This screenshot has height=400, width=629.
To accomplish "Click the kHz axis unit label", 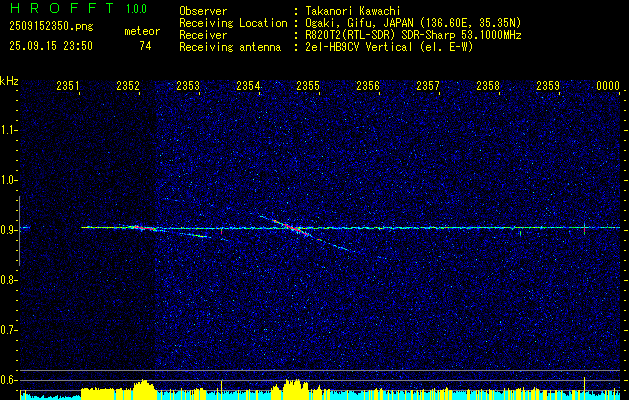I will [9, 81].
